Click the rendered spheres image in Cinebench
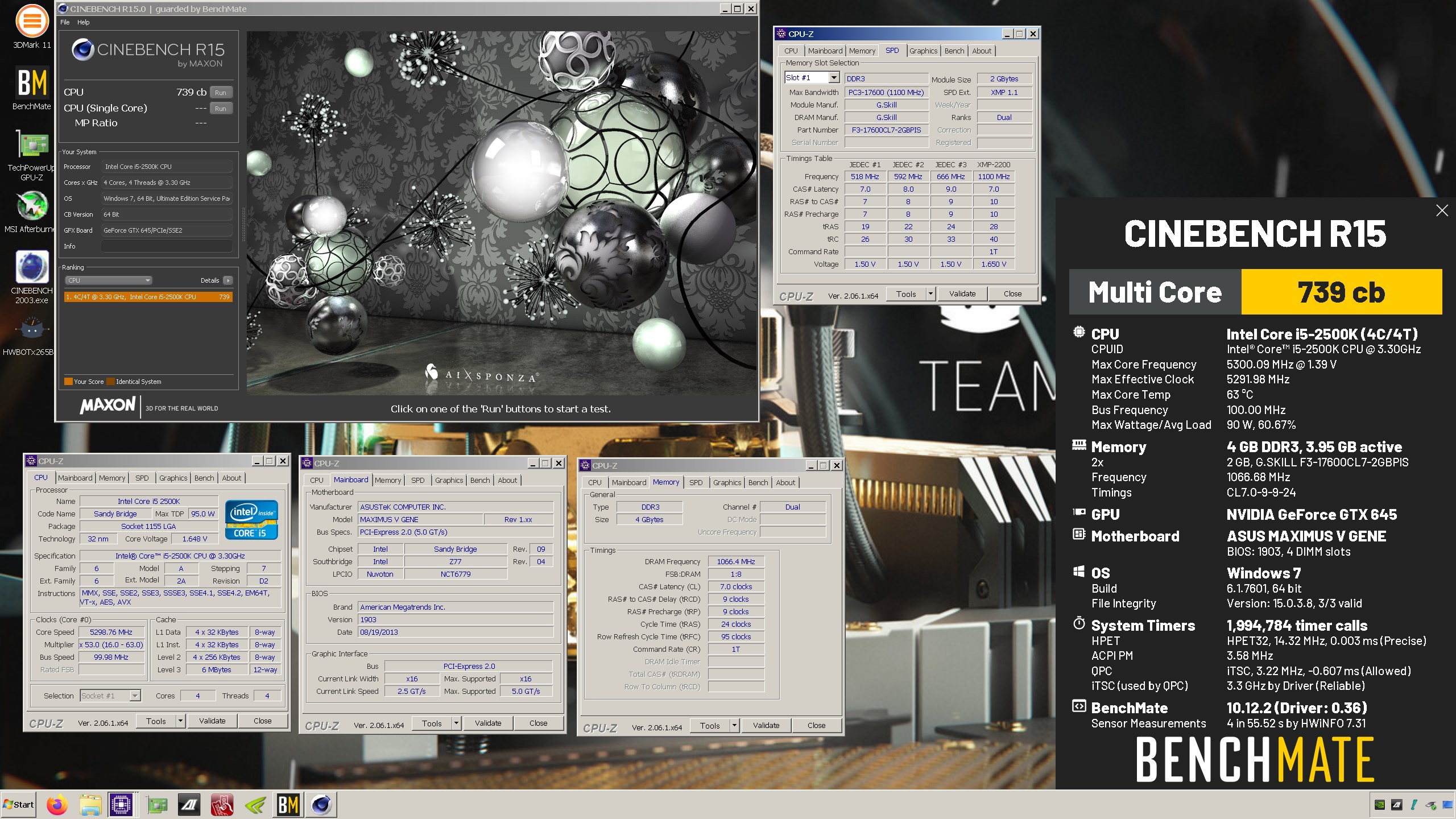This screenshot has height=819, width=1456. [x=502, y=213]
